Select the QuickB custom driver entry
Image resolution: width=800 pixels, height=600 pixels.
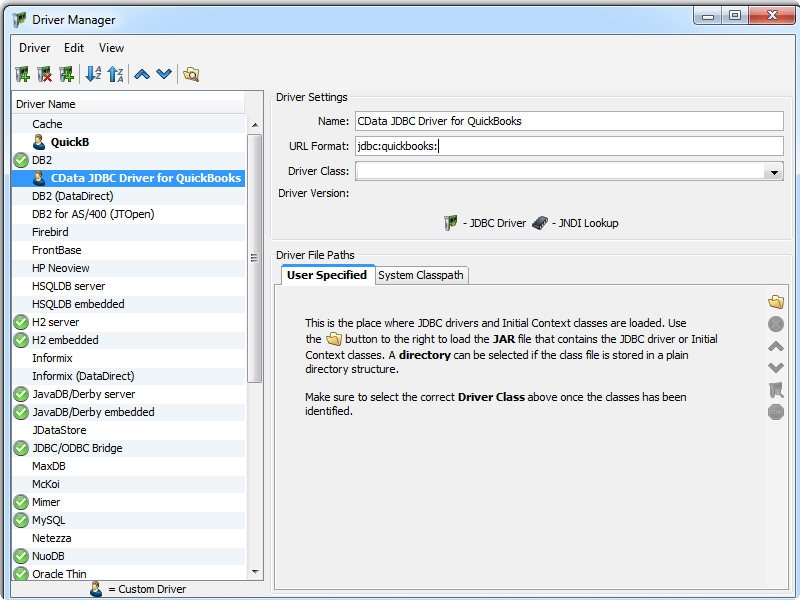click(70, 142)
